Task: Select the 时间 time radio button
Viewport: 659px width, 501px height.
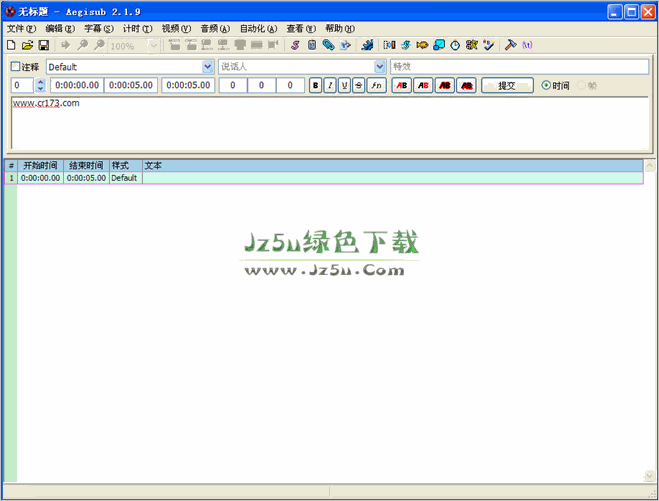Action: 546,85
